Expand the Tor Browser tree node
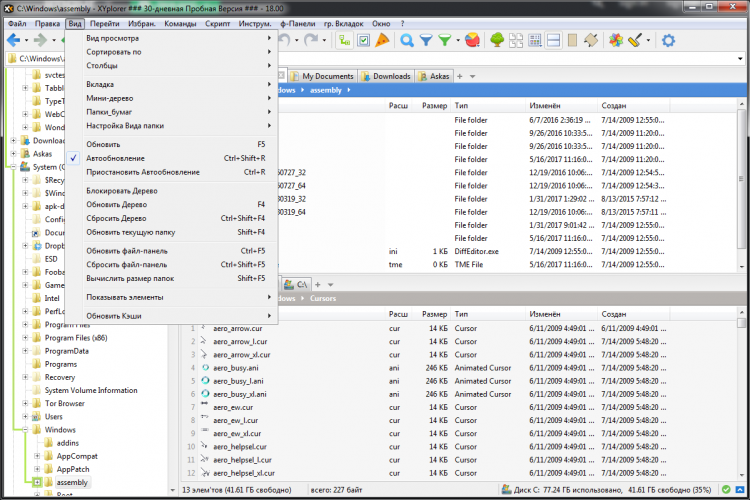The height and width of the screenshot is (500, 750). pyautogui.click(x=25, y=403)
